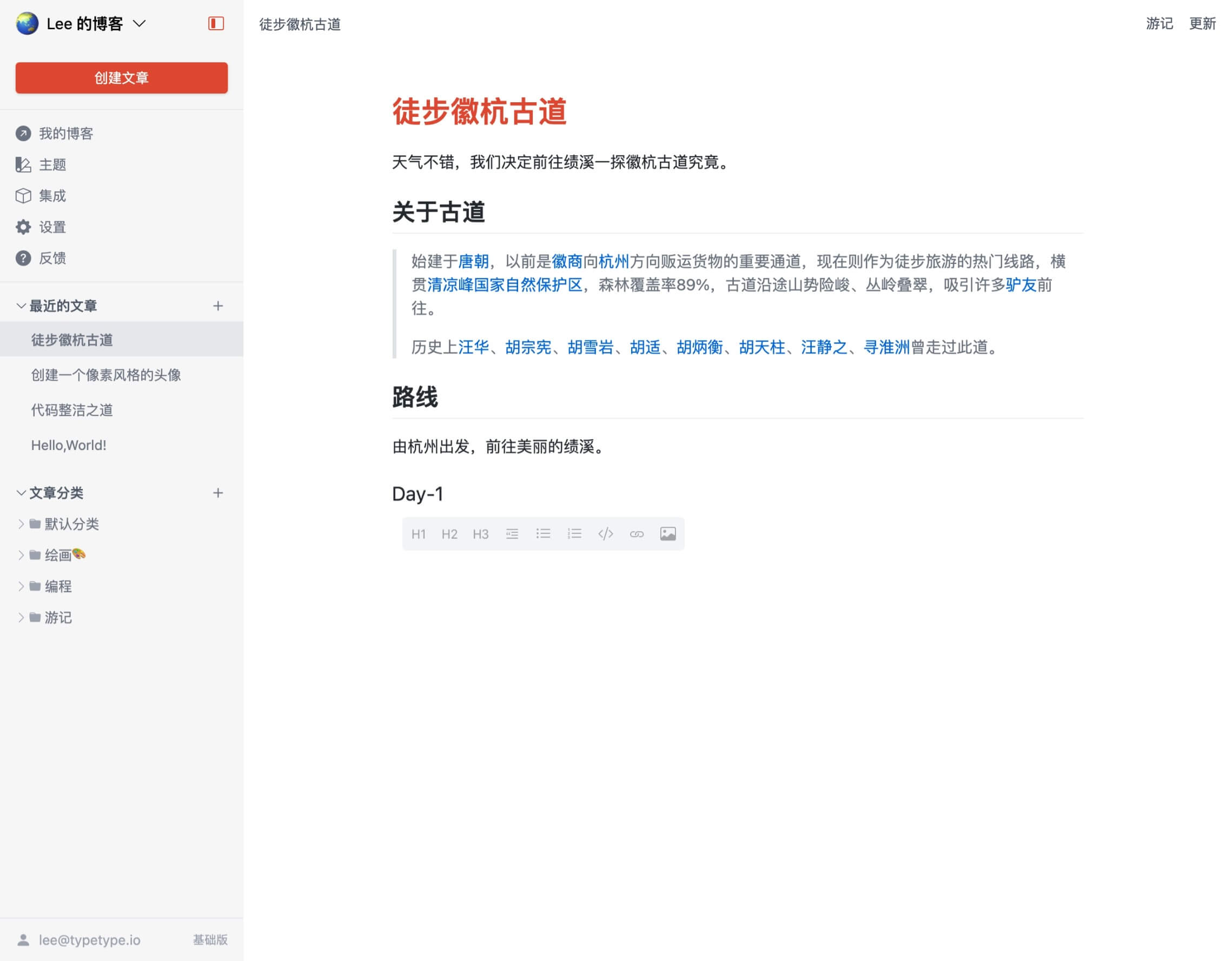Add new category with plus next to 文章分类
Image resolution: width=1232 pixels, height=961 pixels.
(x=218, y=493)
